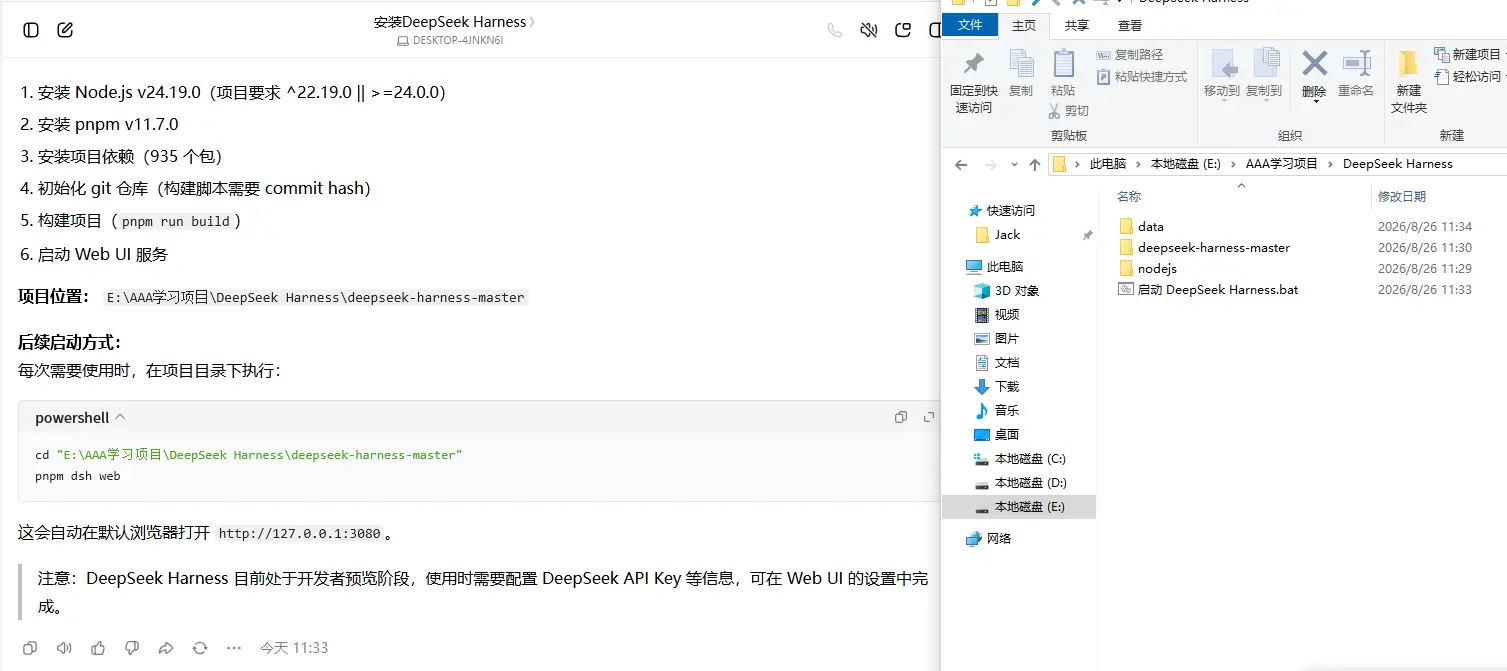This screenshot has width=1507, height=671.
Task: Copy the powershell code block
Action: click(x=901, y=417)
